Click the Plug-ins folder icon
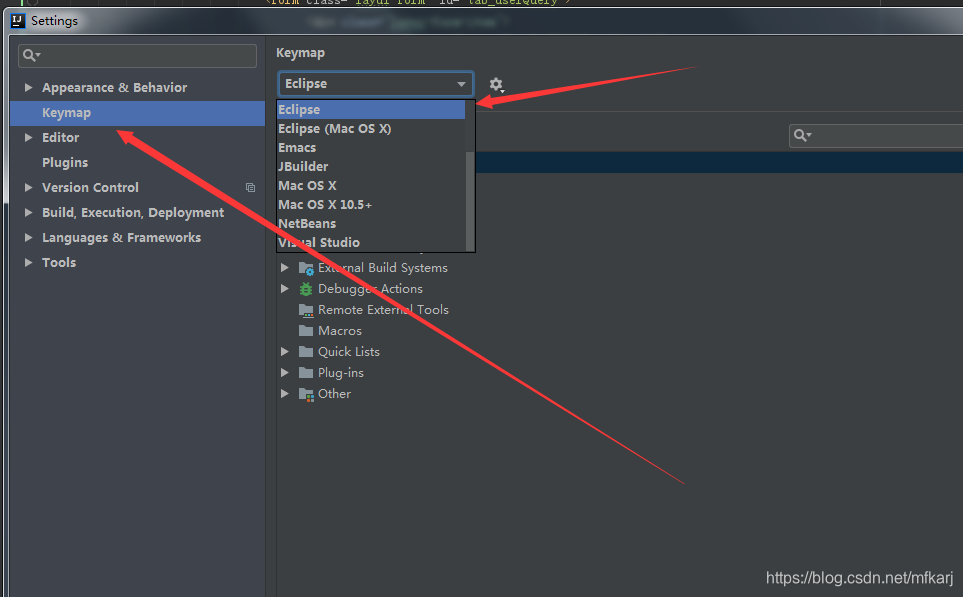Screen dimensions: 963x597 click(x=306, y=373)
